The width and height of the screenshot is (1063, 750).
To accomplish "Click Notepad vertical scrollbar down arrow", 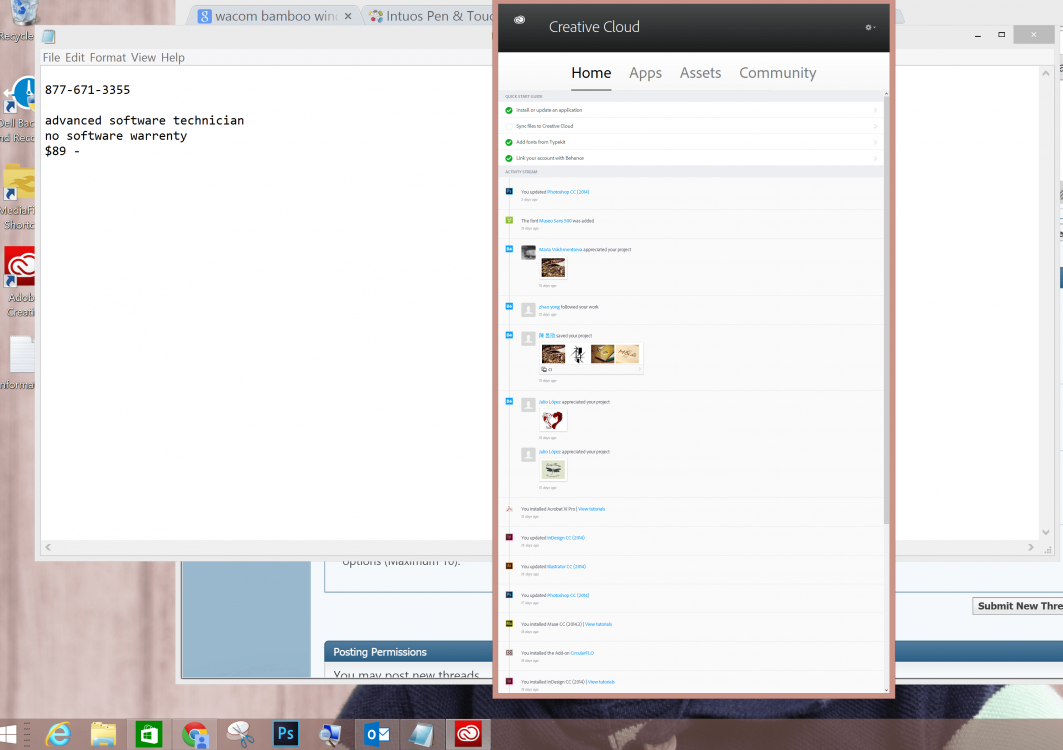I will pyautogui.click(x=1045, y=532).
